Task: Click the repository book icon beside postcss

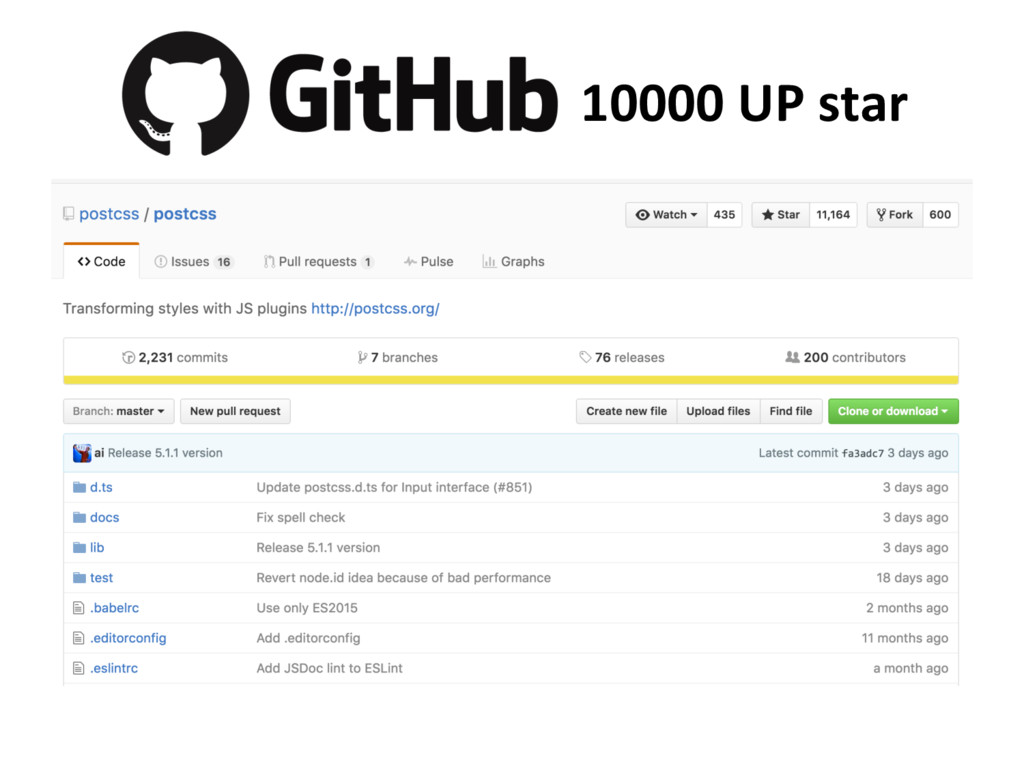Action: point(69,214)
